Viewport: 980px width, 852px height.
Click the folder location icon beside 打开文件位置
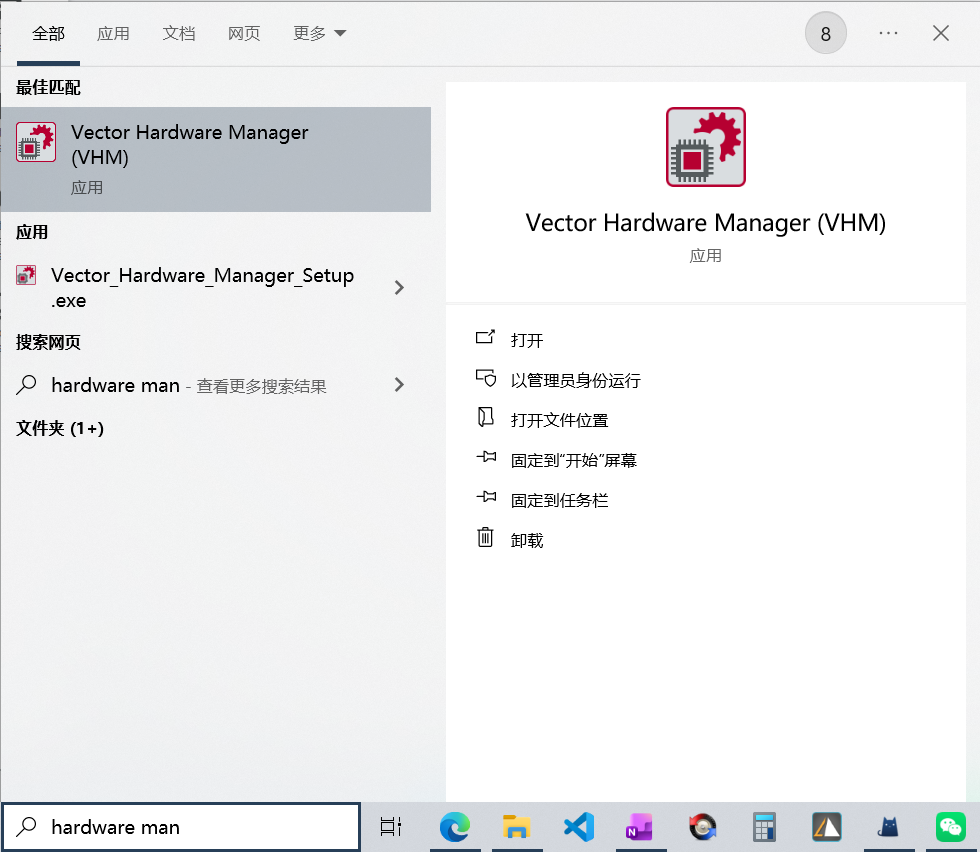point(486,417)
